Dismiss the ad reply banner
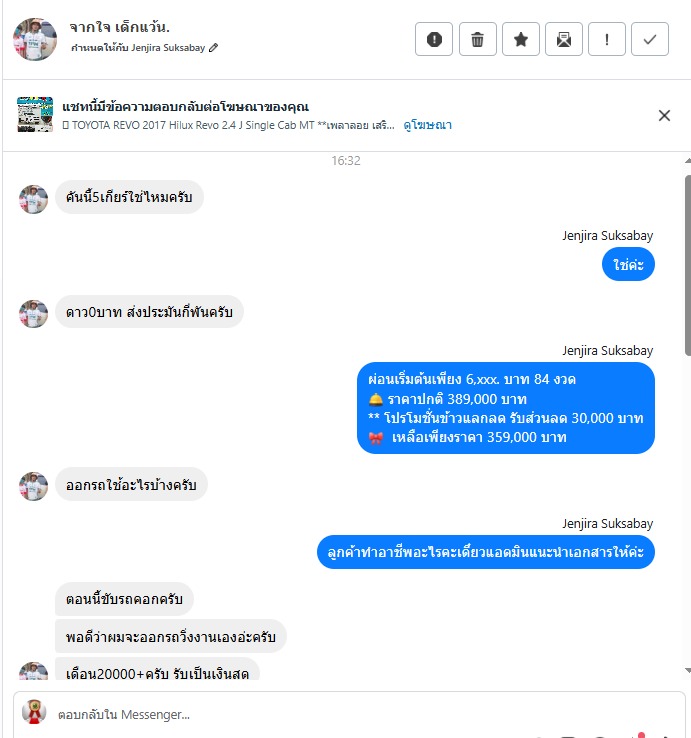This screenshot has height=738, width=691. click(x=664, y=115)
